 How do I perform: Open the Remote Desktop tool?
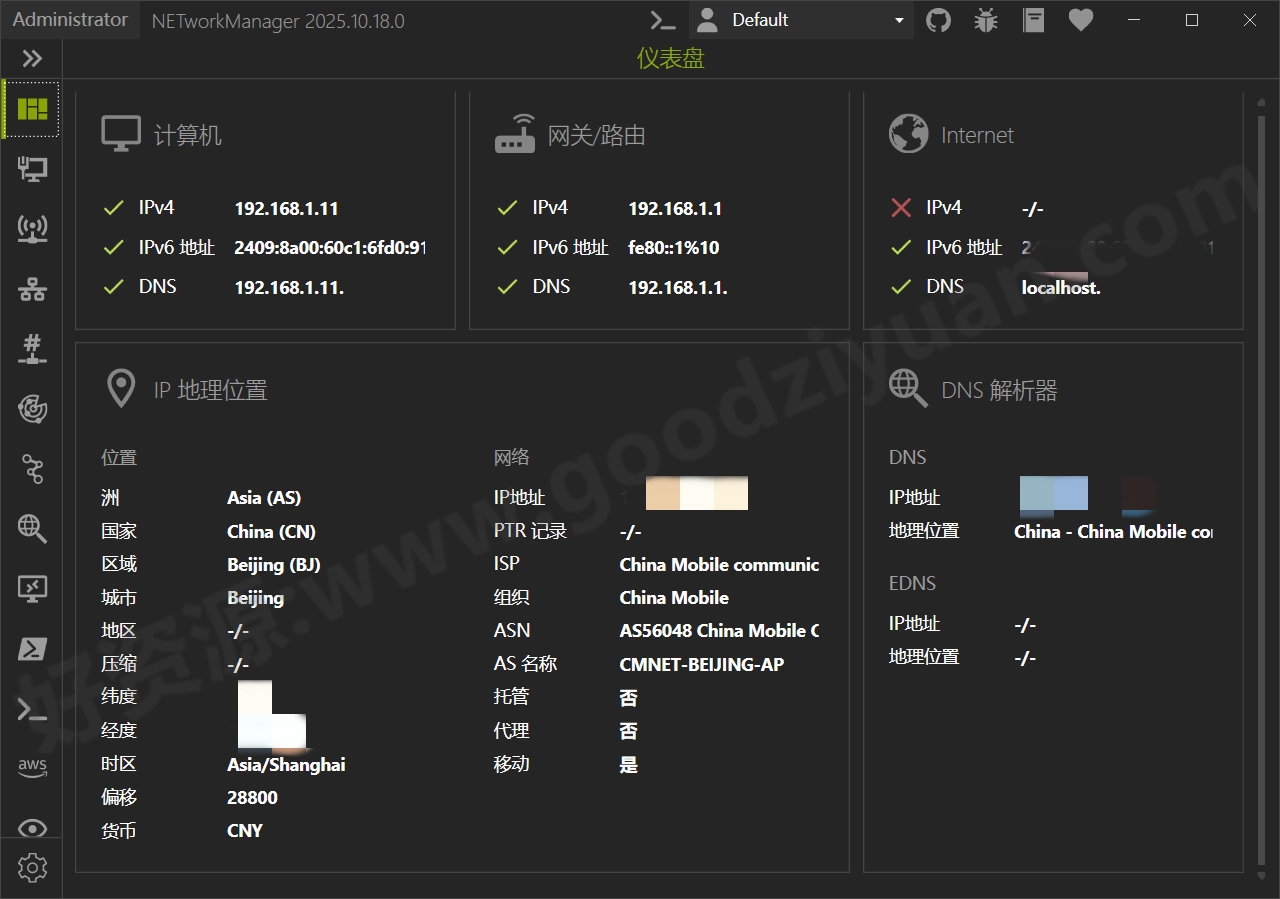[31, 589]
